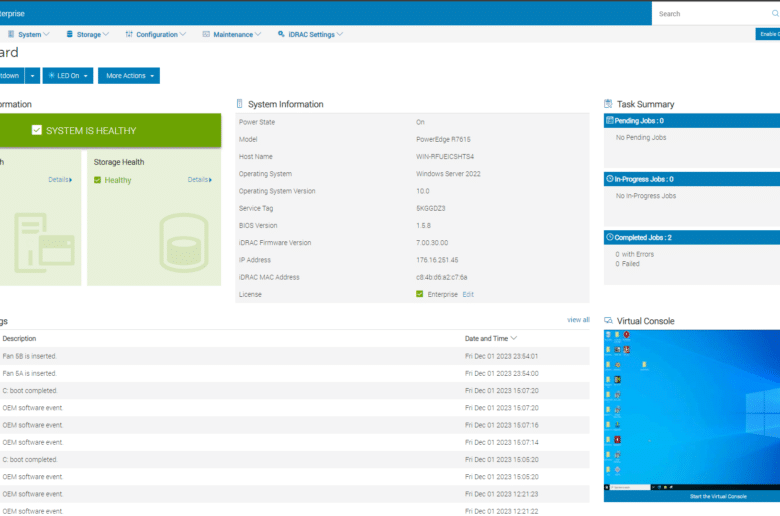
Task: Click the MAC address c8:4b:d6:a2:c7:6a
Action: (441, 277)
